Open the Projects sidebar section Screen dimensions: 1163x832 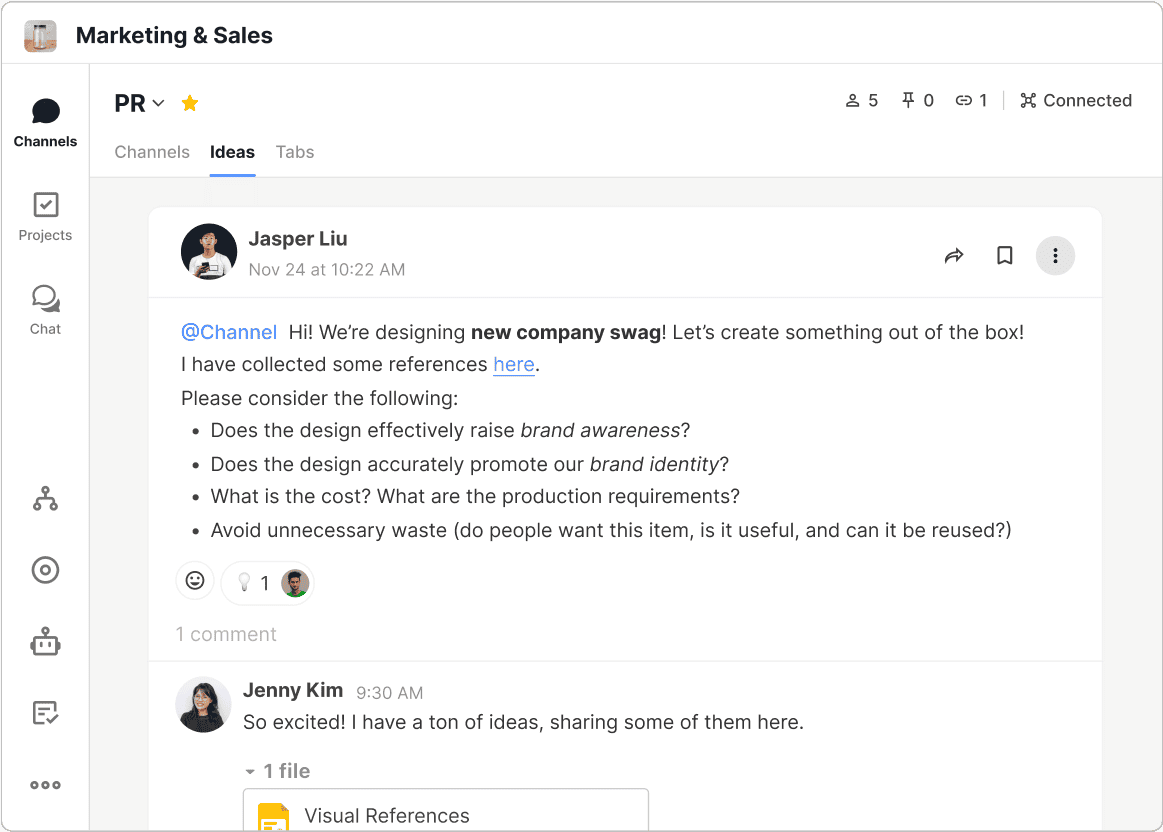pyautogui.click(x=45, y=217)
